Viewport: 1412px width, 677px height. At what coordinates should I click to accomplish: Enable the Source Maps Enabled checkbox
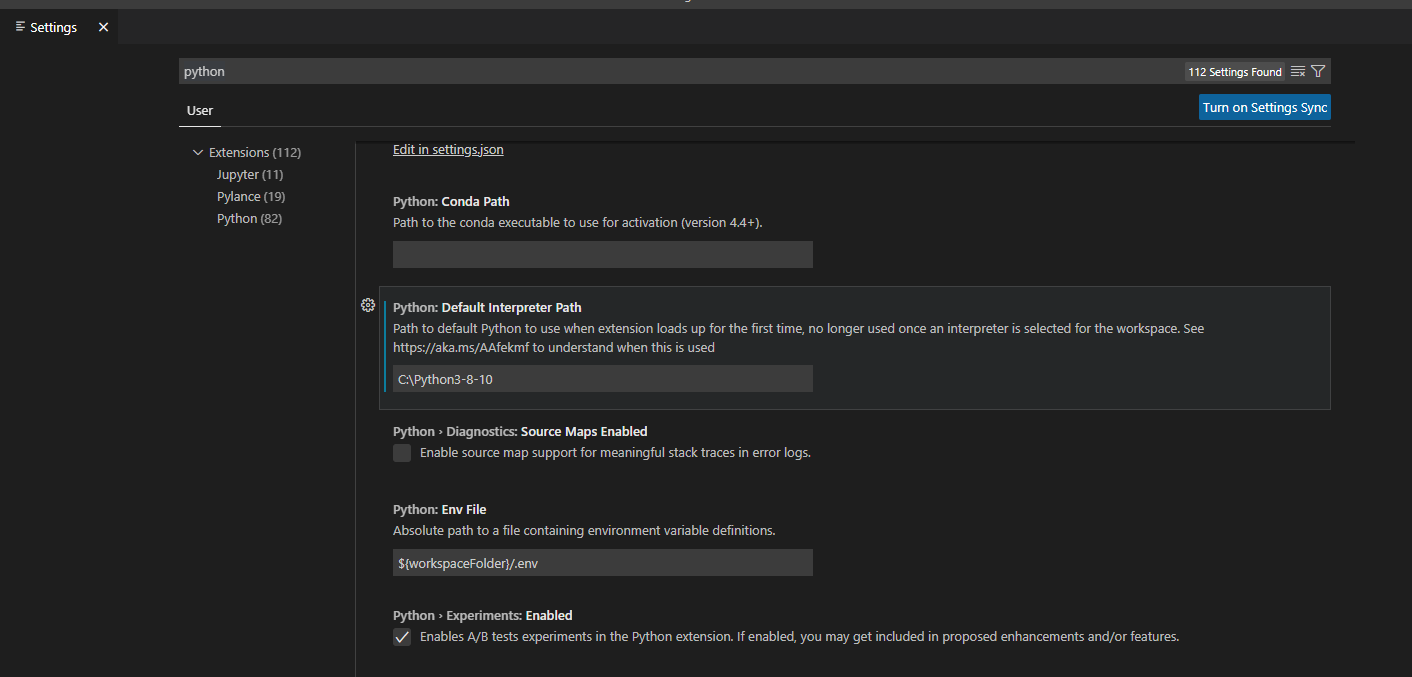pos(402,453)
